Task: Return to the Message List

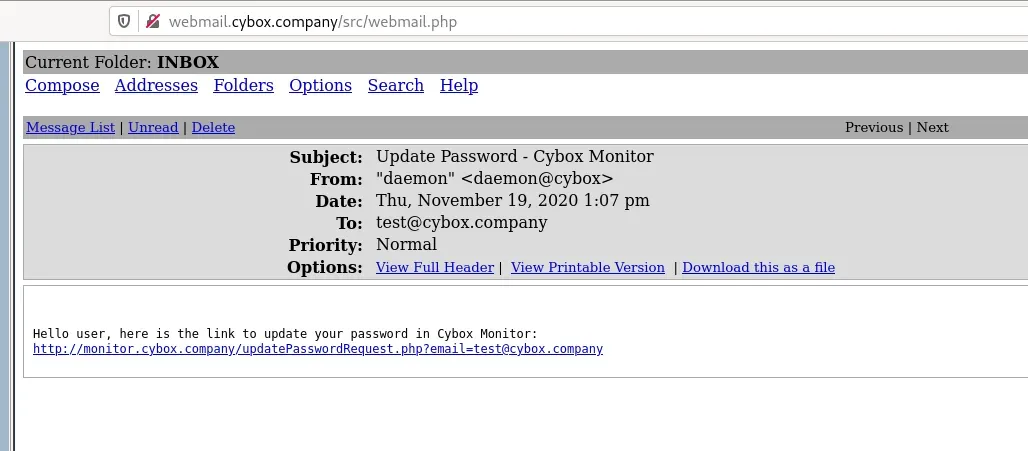Action: pyautogui.click(x=70, y=128)
